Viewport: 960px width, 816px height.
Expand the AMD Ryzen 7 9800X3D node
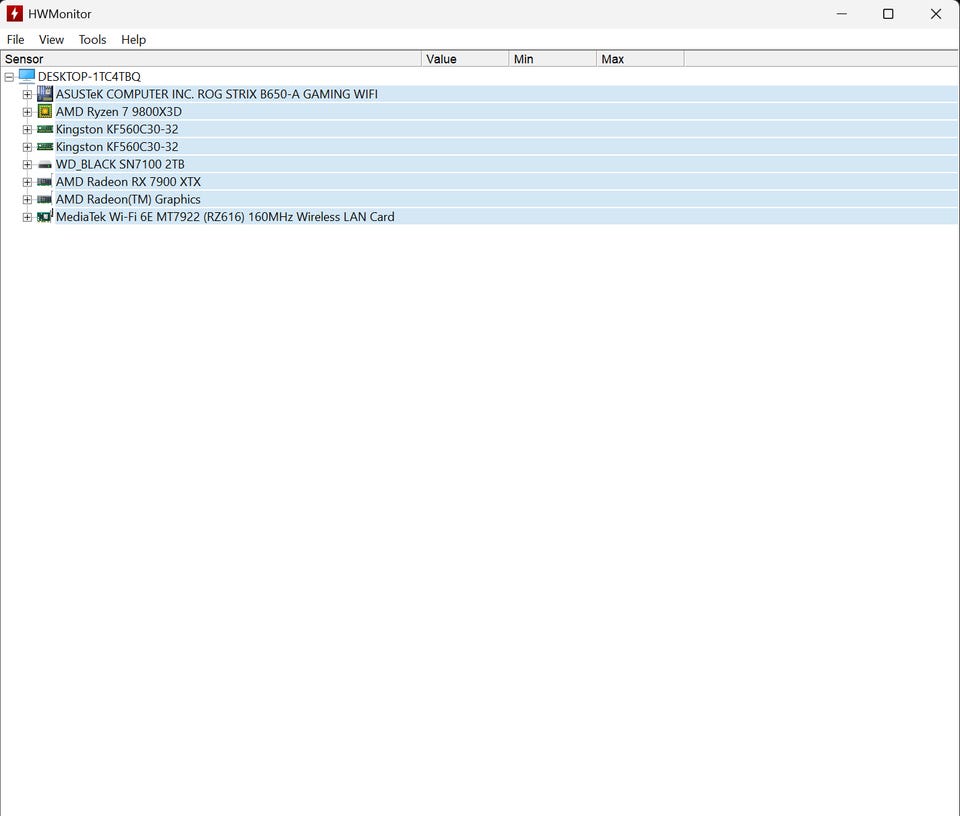(x=27, y=112)
